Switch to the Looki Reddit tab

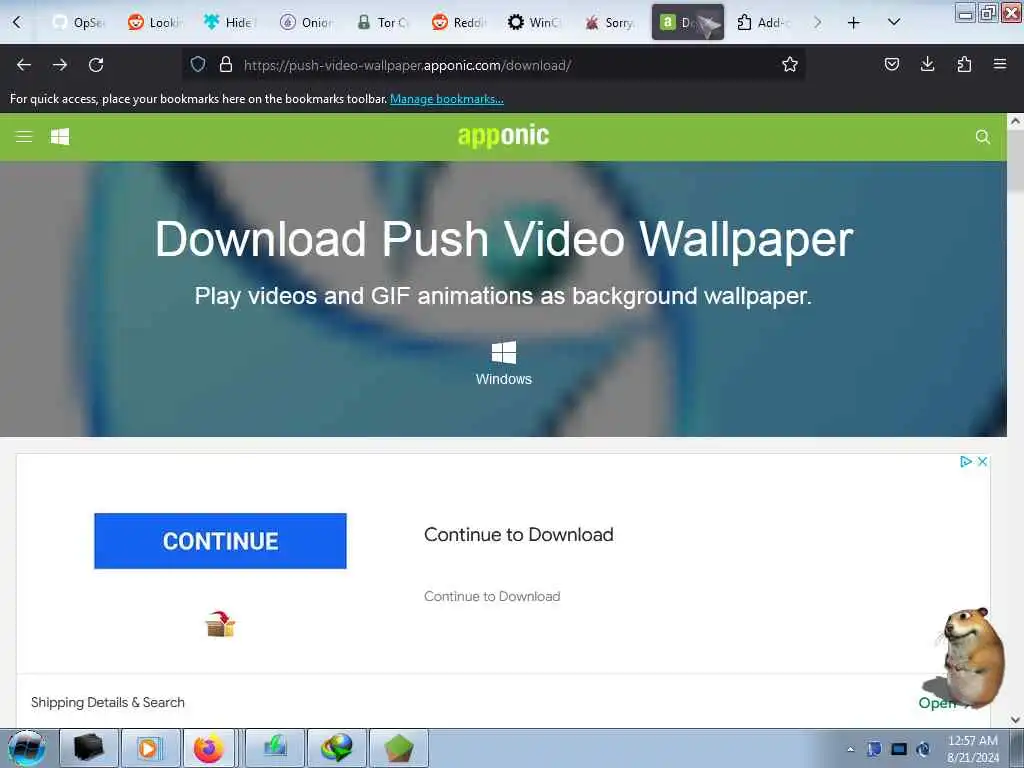tap(154, 23)
